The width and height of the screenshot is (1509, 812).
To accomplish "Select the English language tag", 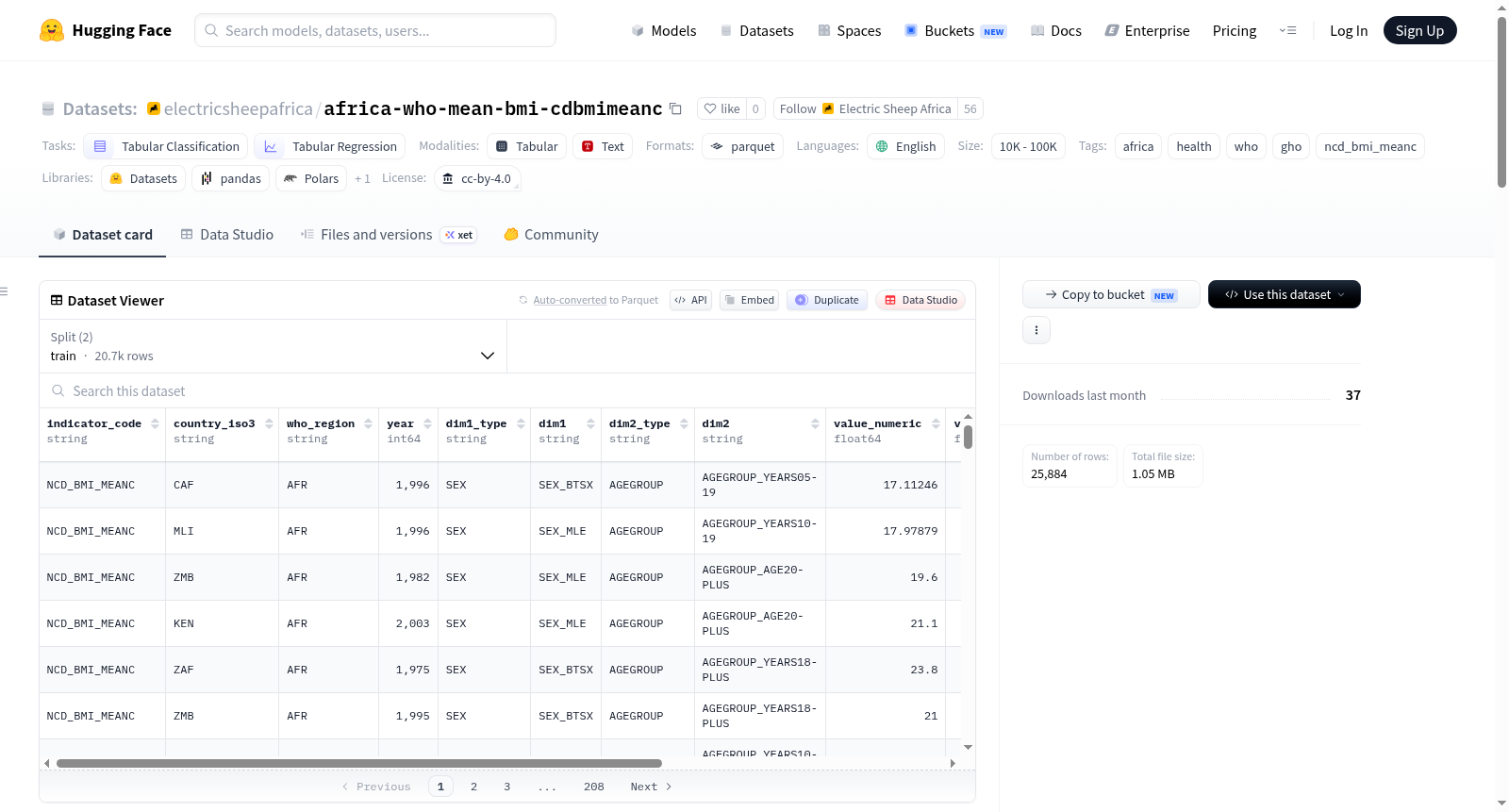I will (905, 146).
